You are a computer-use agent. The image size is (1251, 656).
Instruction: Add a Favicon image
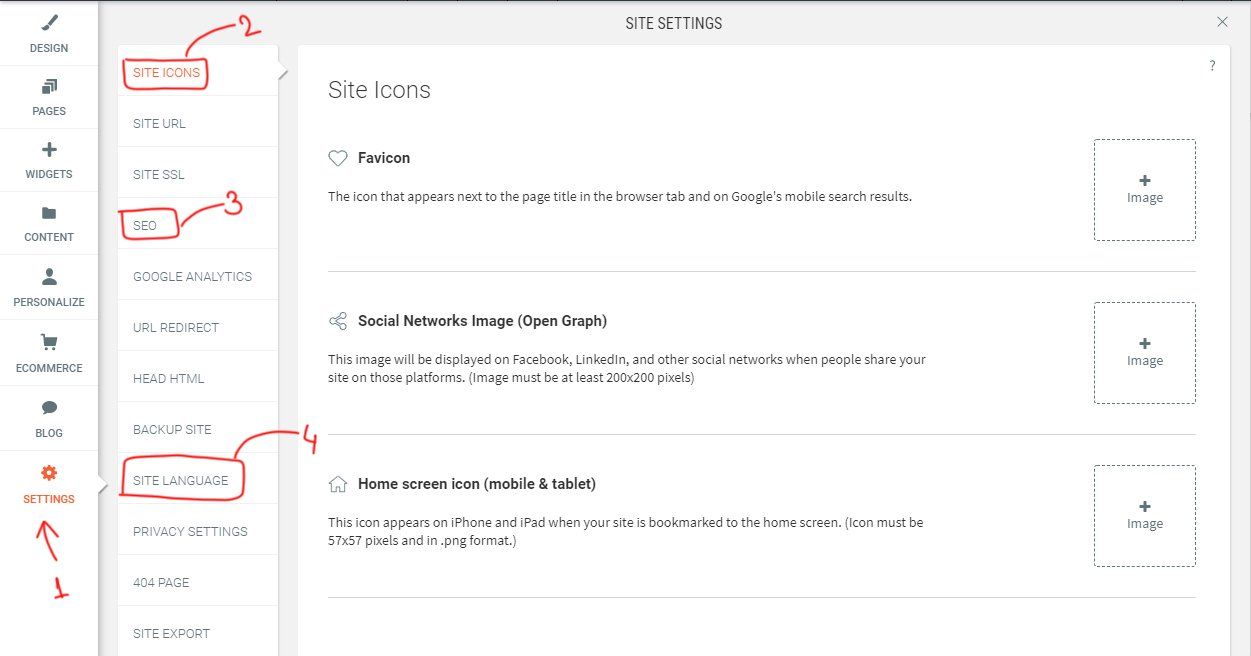point(1144,190)
